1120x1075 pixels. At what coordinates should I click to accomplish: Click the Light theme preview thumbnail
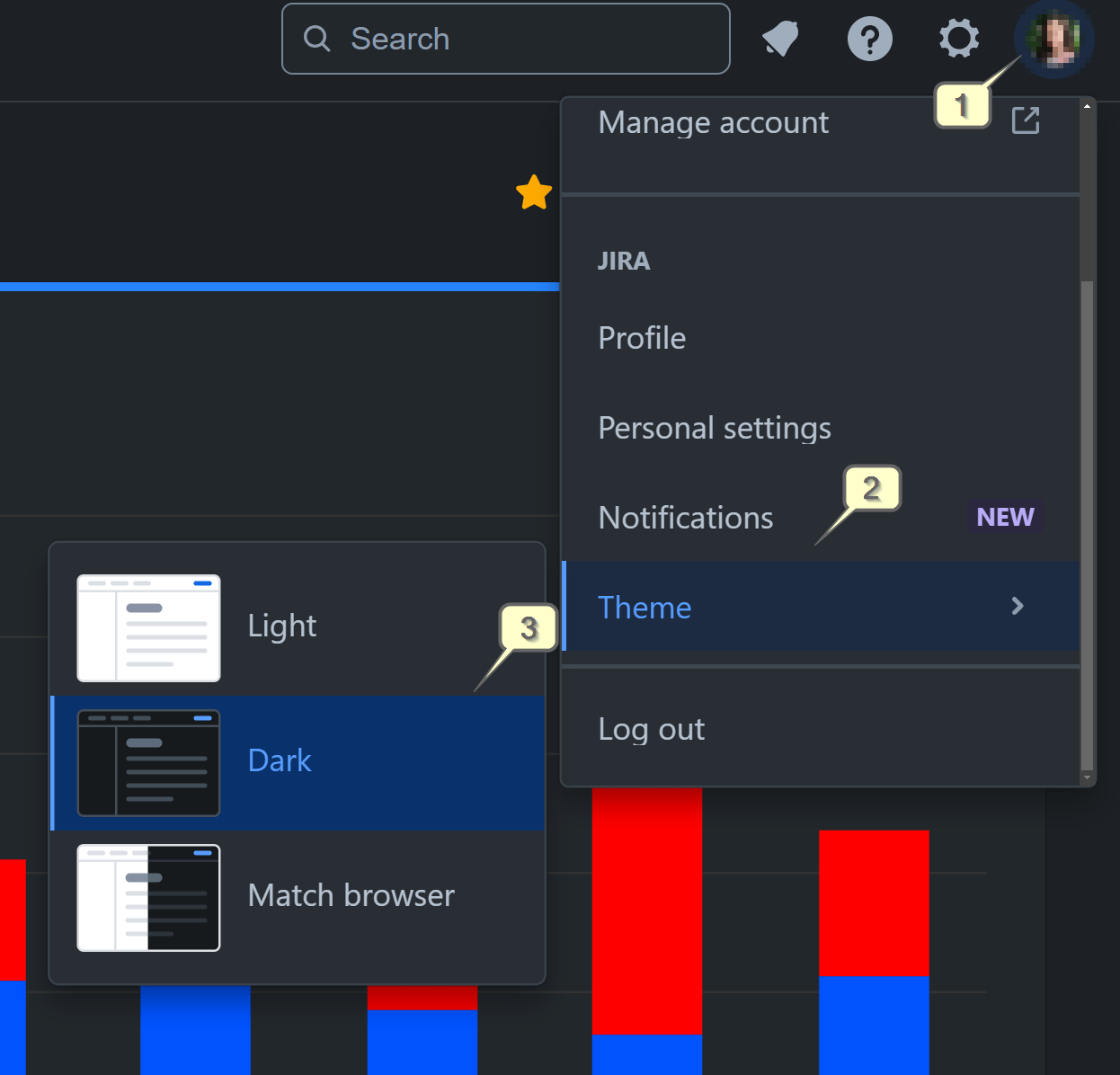[x=148, y=627]
